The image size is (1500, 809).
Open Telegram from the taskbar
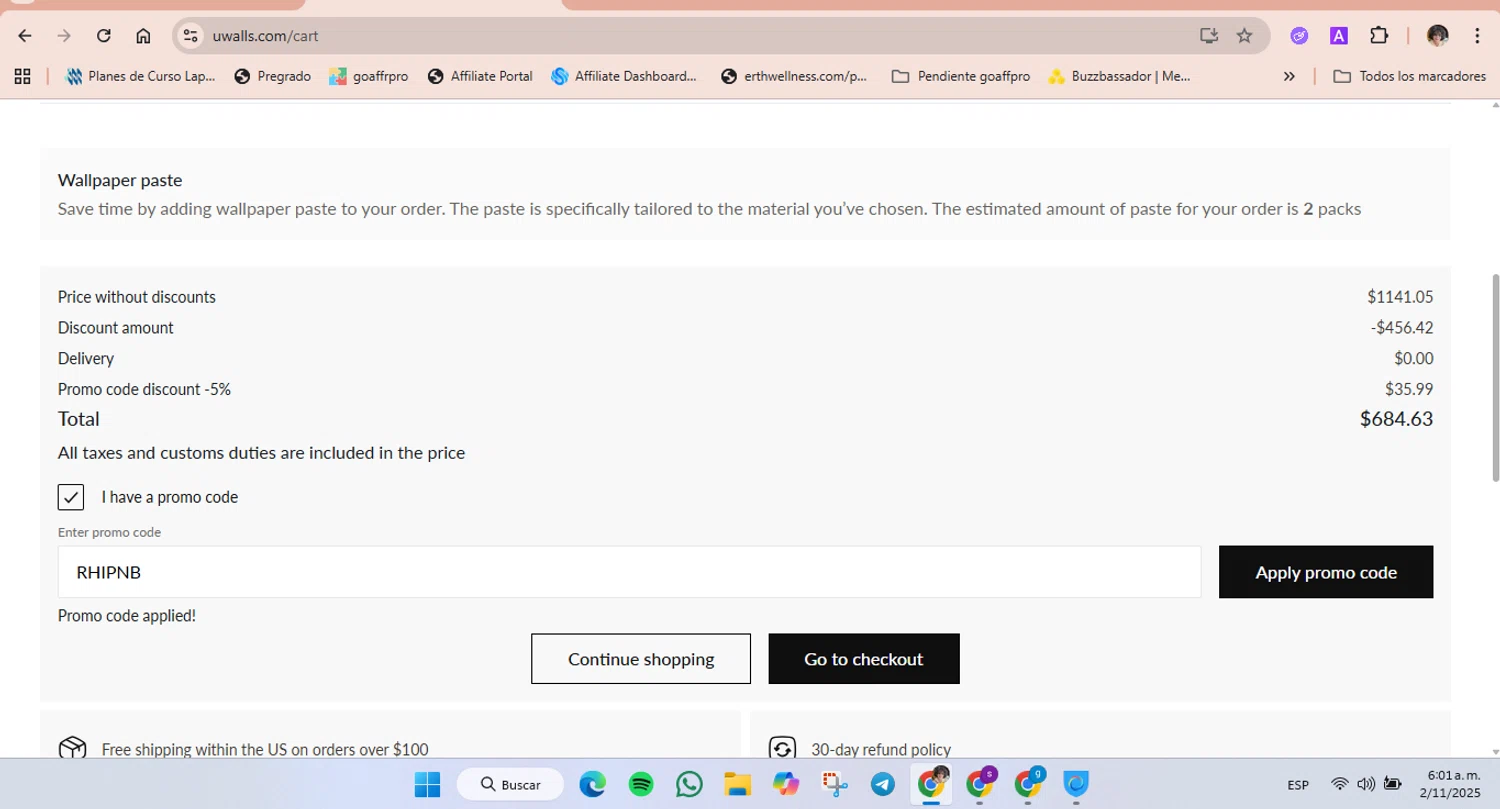[x=882, y=785]
